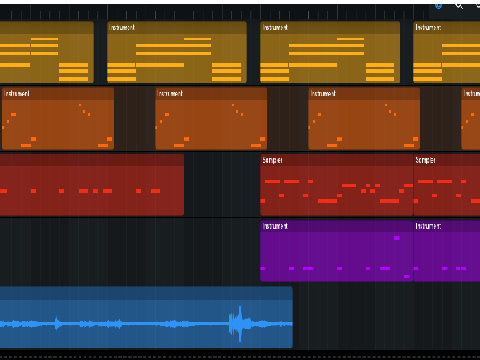Select the first full red Sampler clip

tap(337, 185)
